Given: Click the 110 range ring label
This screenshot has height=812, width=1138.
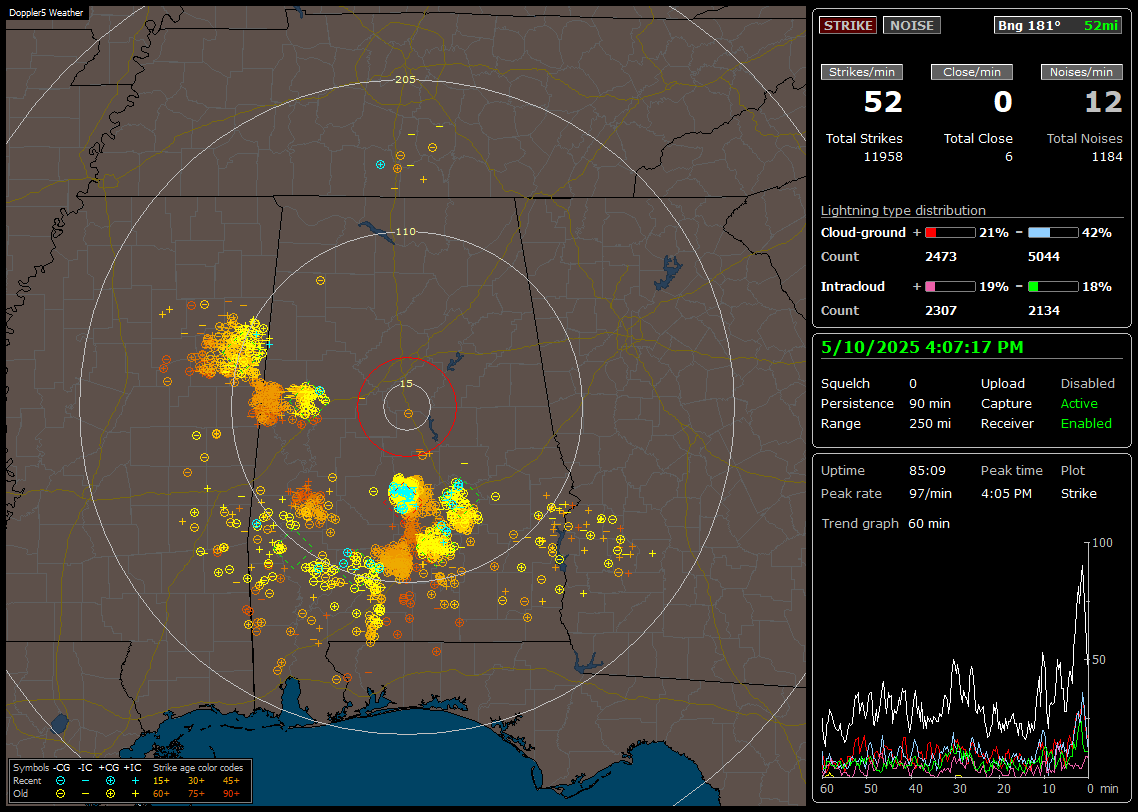Looking at the screenshot, I should [405, 232].
